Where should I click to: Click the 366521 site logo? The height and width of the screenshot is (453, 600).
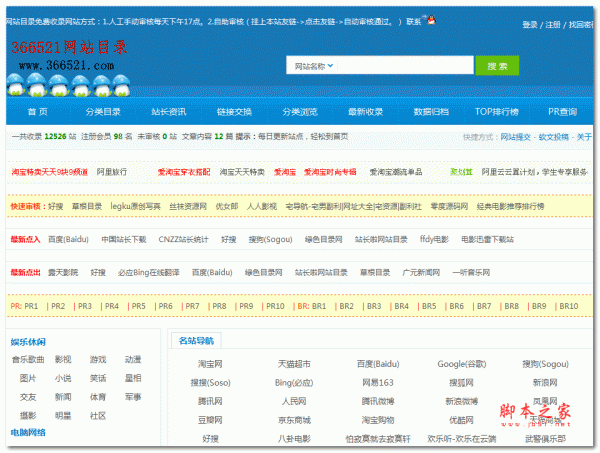coord(69,67)
